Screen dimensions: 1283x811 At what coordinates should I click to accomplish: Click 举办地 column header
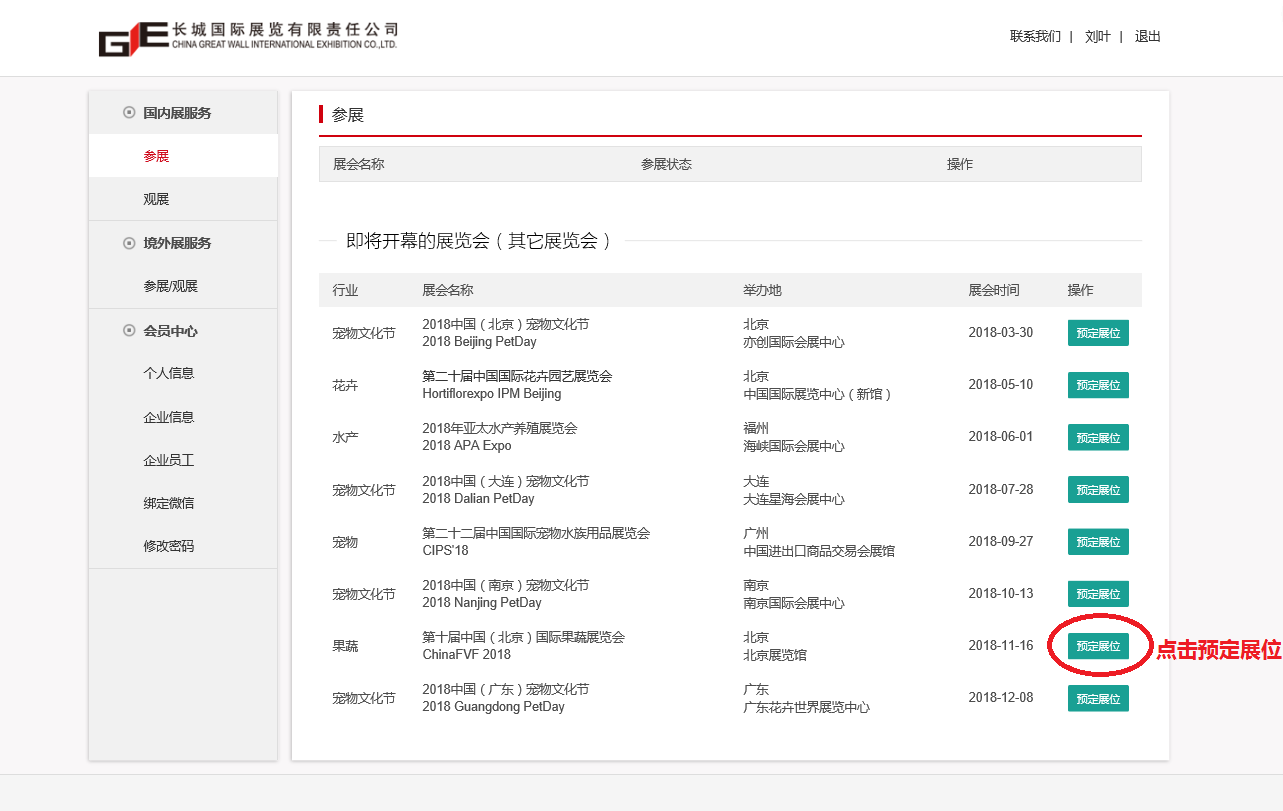click(x=762, y=290)
